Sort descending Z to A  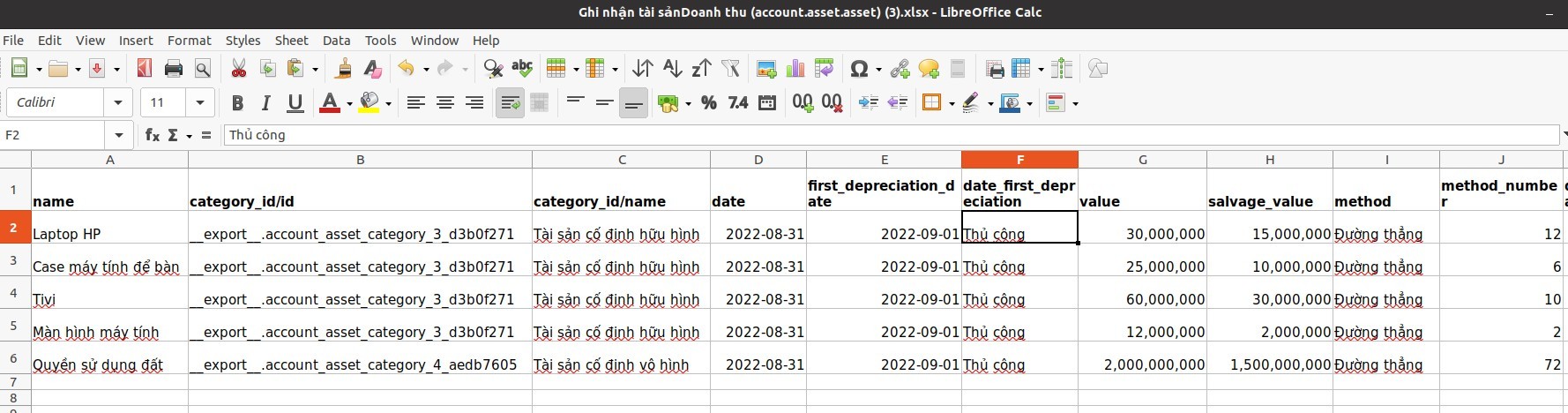click(701, 69)
